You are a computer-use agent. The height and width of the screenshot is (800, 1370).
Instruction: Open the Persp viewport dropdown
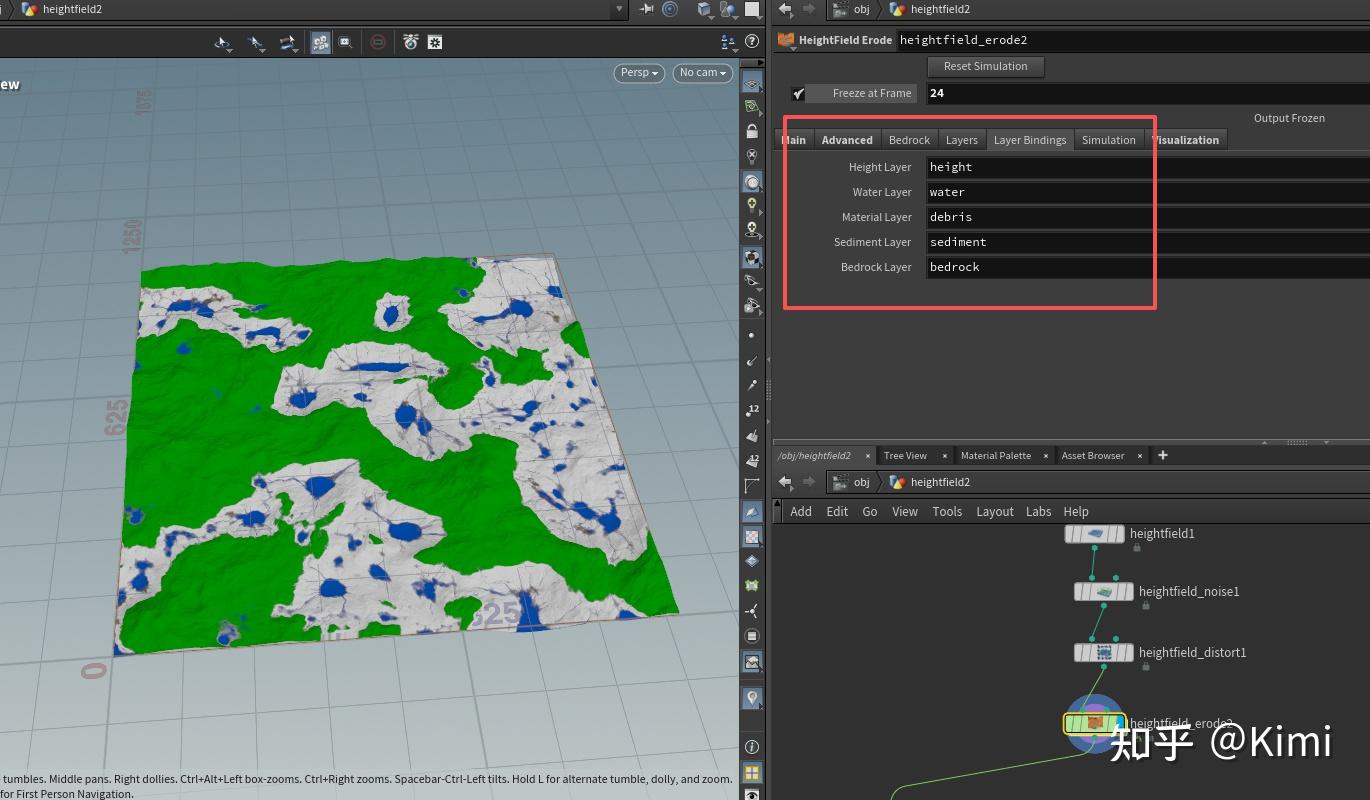click(x=639, y=72)
